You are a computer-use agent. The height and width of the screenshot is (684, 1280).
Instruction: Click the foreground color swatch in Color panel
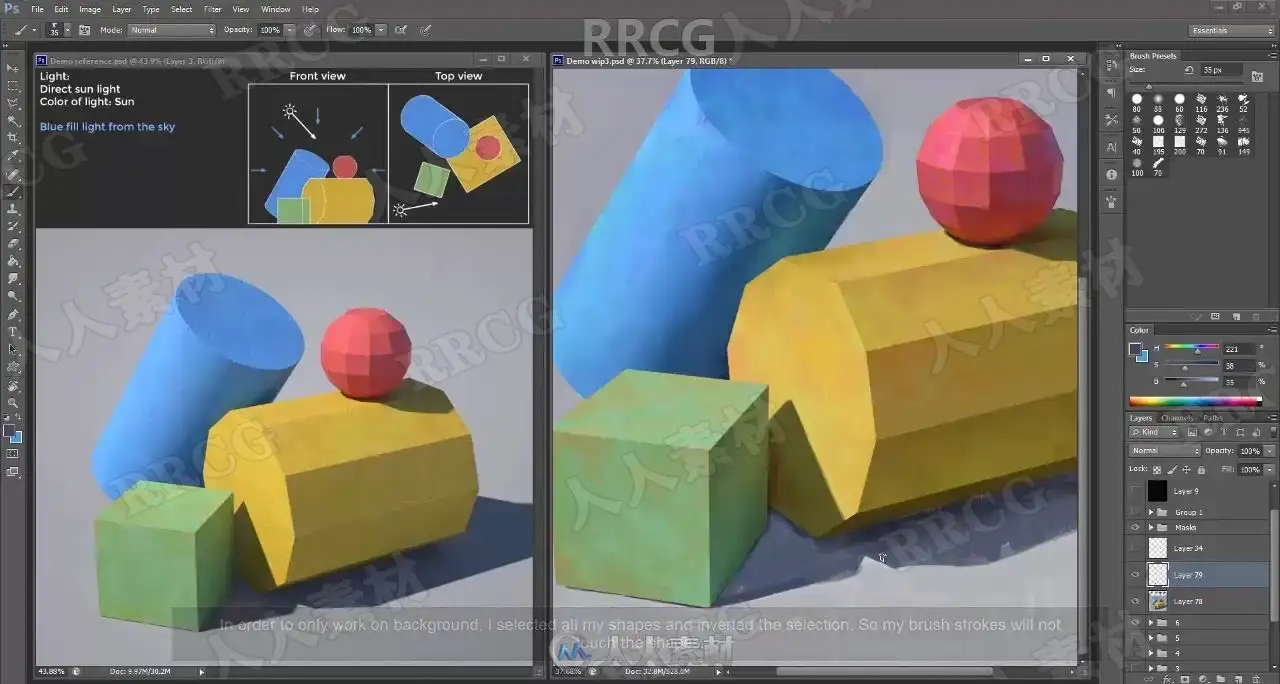click(1135, 349)
